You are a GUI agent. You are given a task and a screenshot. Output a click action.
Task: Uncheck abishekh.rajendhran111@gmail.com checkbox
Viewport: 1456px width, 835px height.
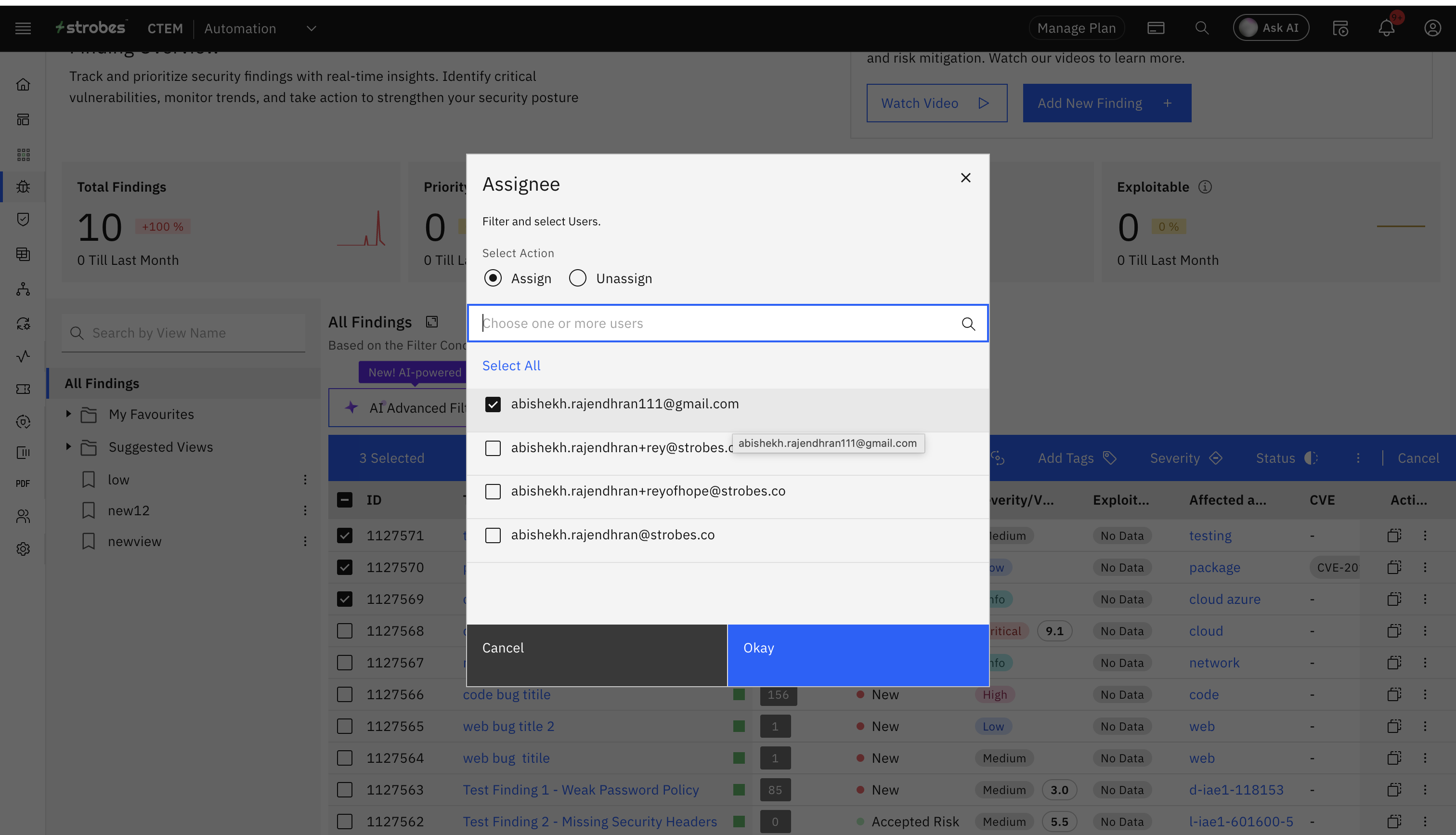point(493,404)
